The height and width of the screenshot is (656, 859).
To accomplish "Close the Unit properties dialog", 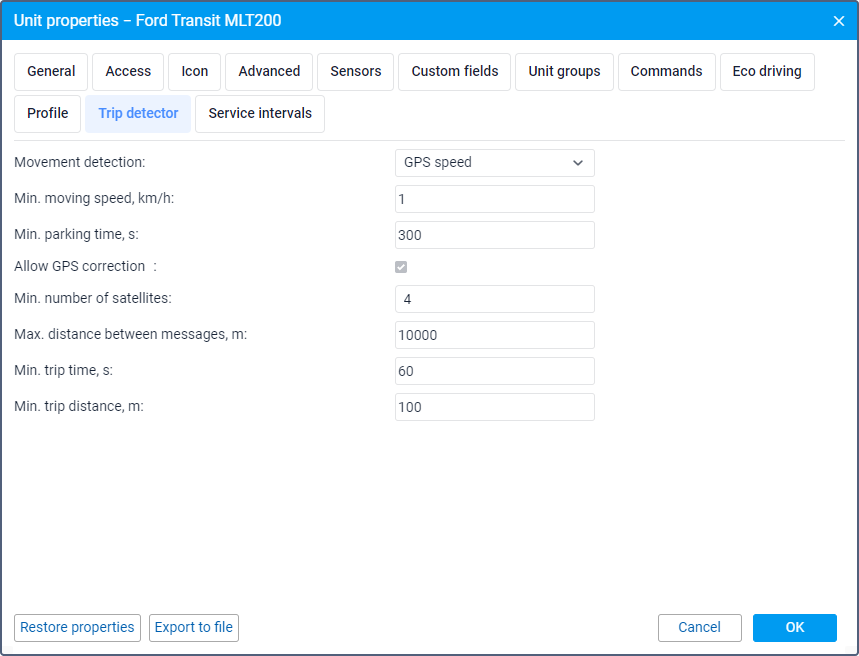I will tap(838, 21).
